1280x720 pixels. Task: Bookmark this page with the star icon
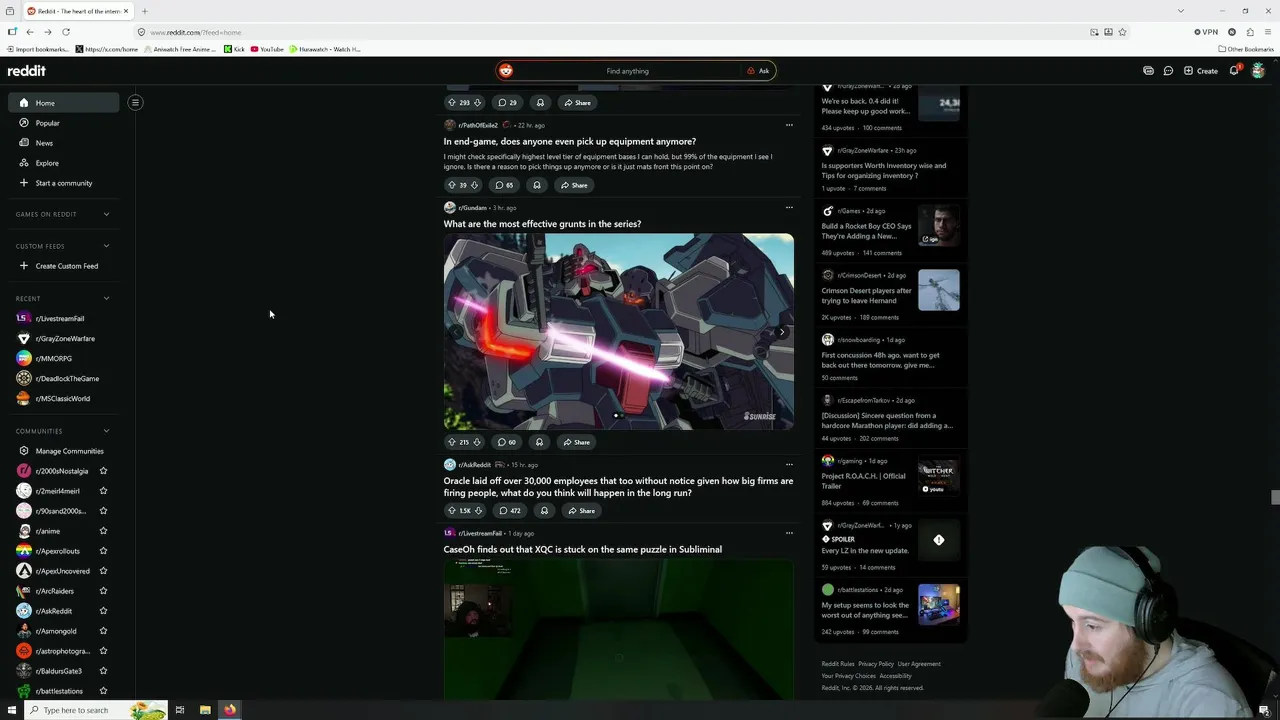point(1123,32)
